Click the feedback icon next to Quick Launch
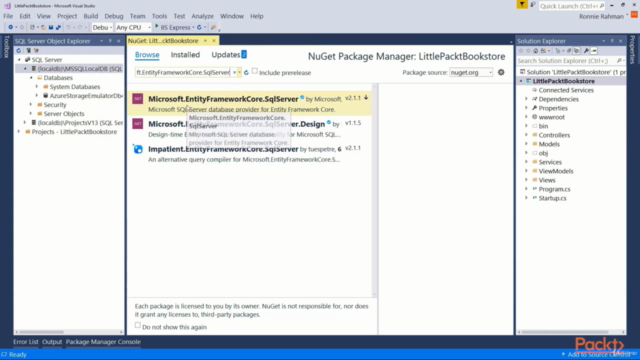 click(x=533, y=5)
